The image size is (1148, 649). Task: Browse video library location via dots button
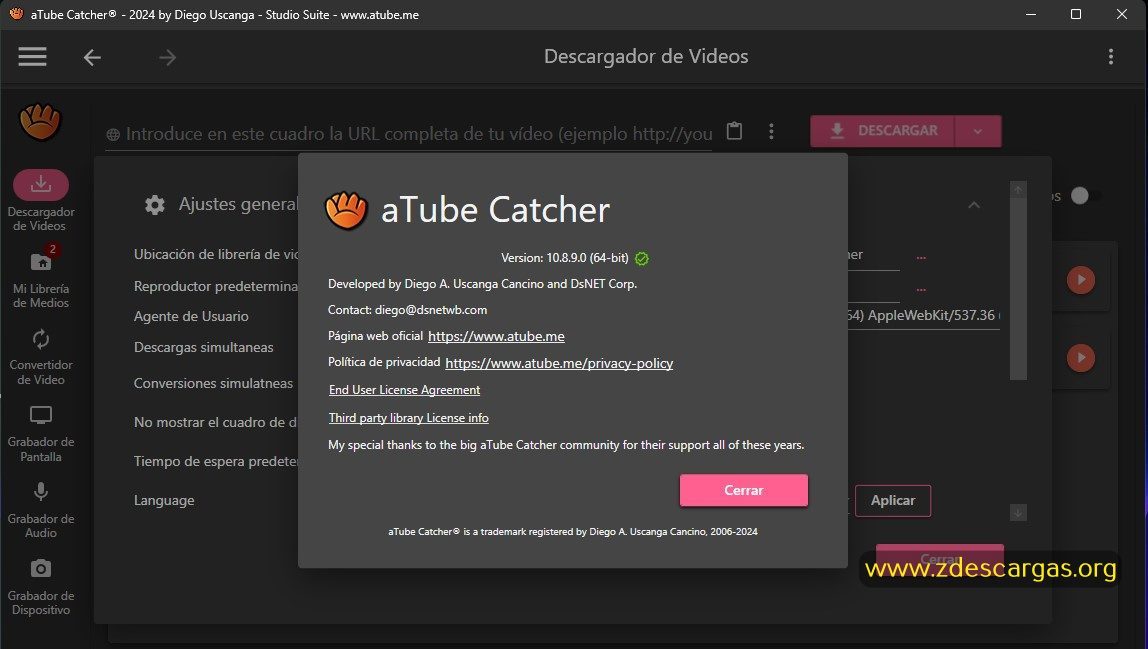[921, 257]
